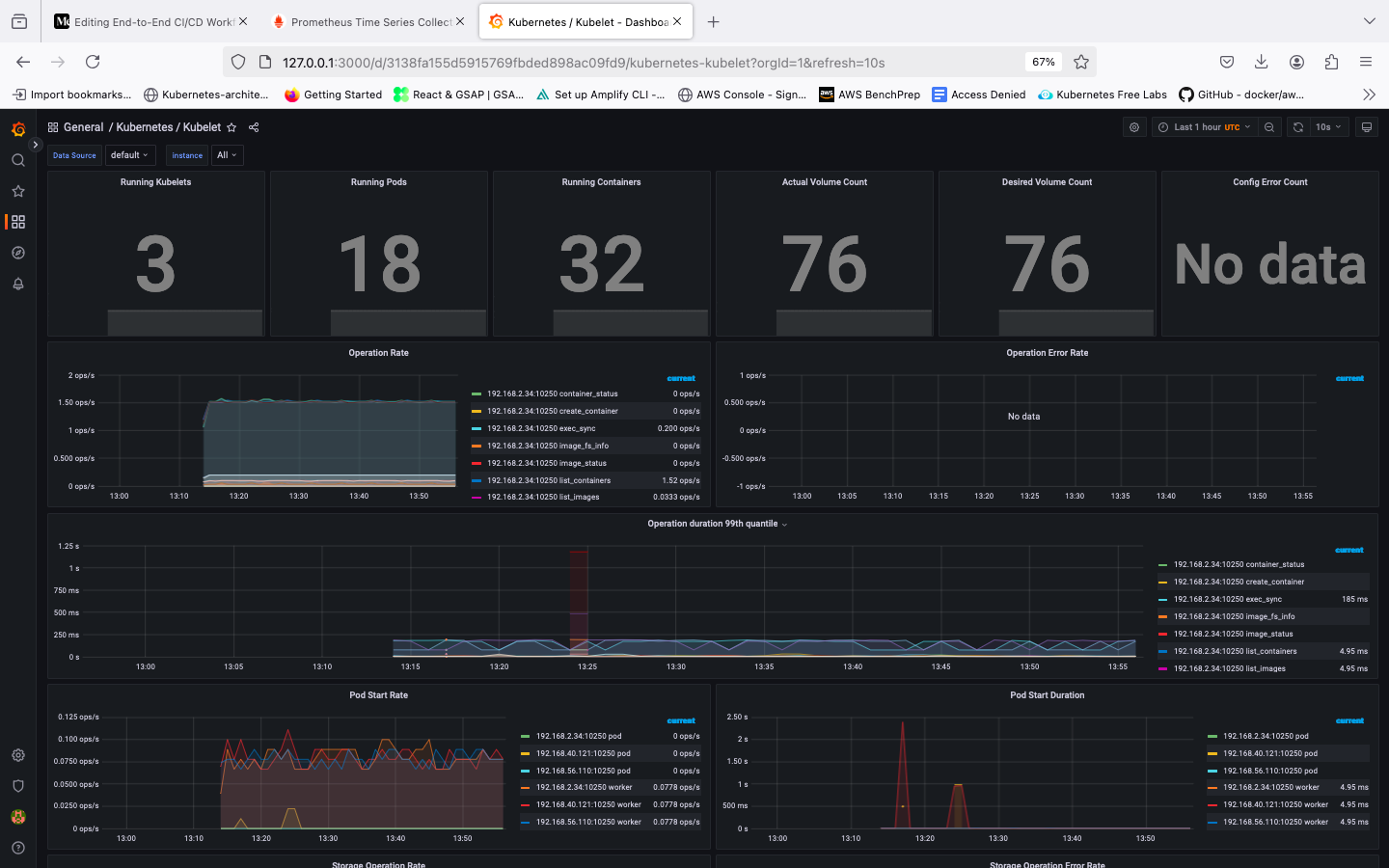Zoom out time range
Viewport: 1389px width, 868px height.
click(x=1269, y=127)
